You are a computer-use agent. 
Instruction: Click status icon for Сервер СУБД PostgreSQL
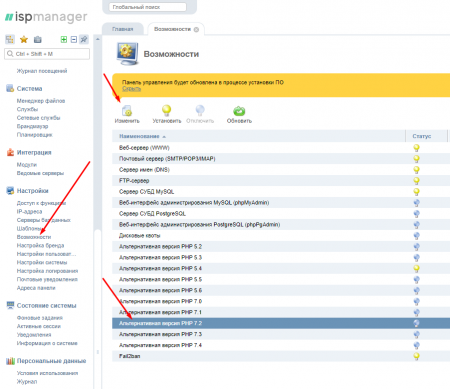(416, 214)
